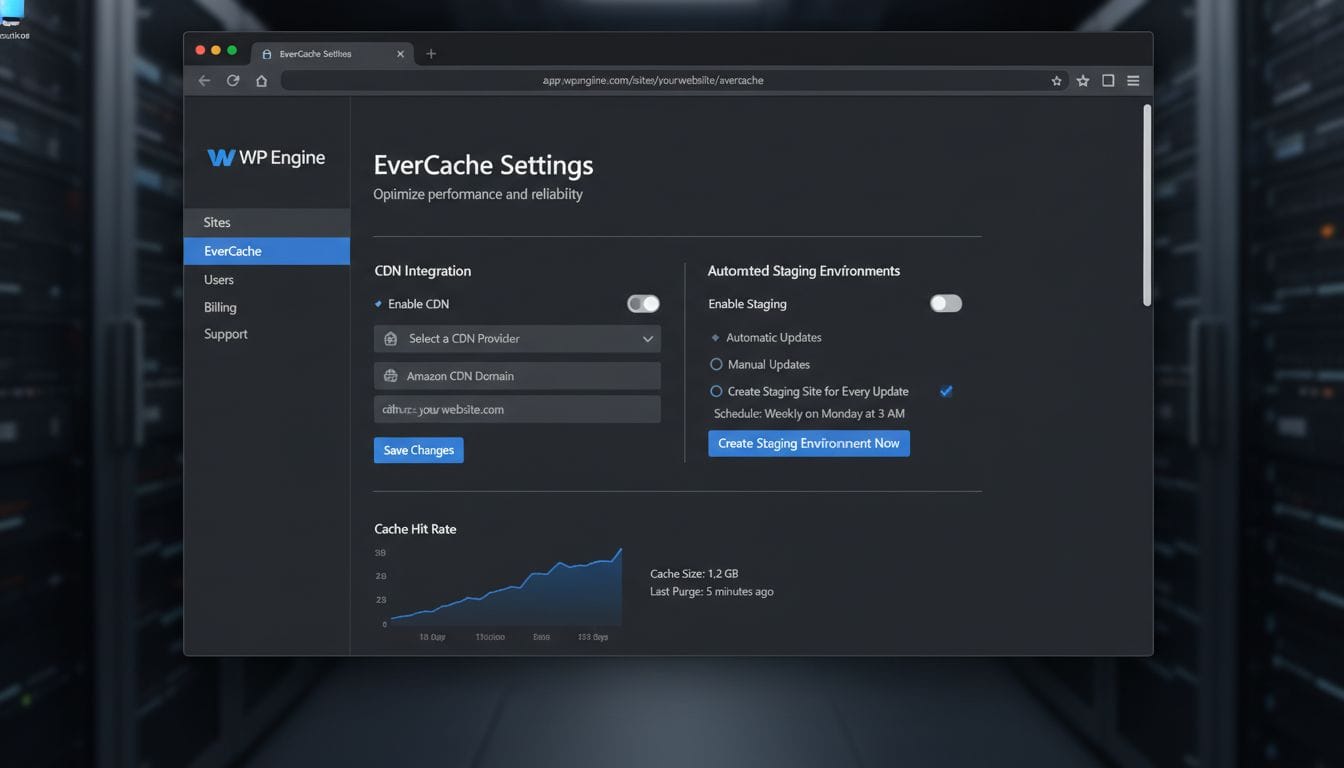Viewport: 1344px width, 768px height.
Task: Click the browser address bar URL
Action: 653,80
